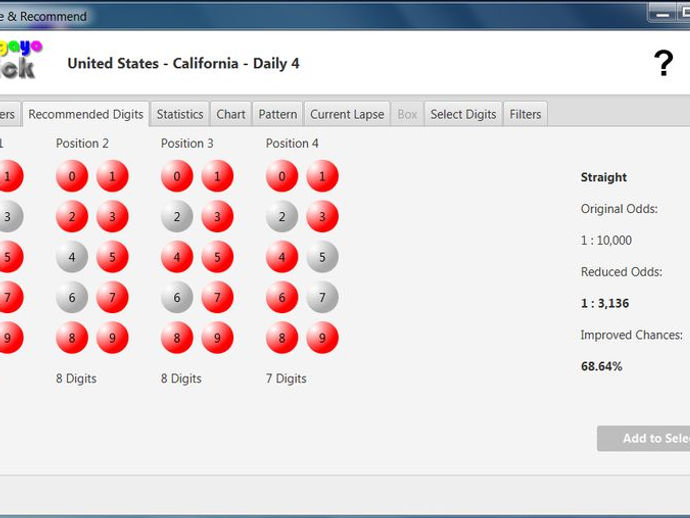
Task: Toggle digit 4 ball in Position 4
Action: click(x=282, y=257)
